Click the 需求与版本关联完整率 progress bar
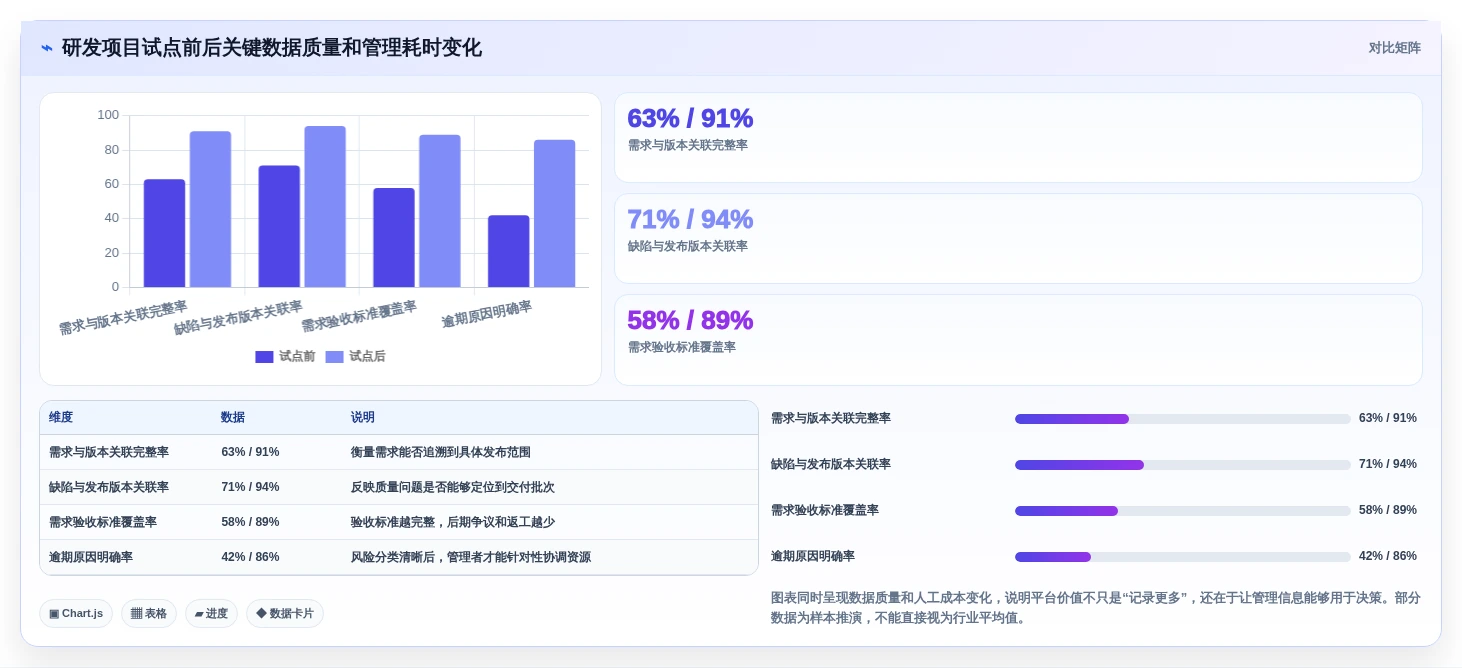Image resolution: width=1462 pixels, height=668 pixels. click(1183, 419)
